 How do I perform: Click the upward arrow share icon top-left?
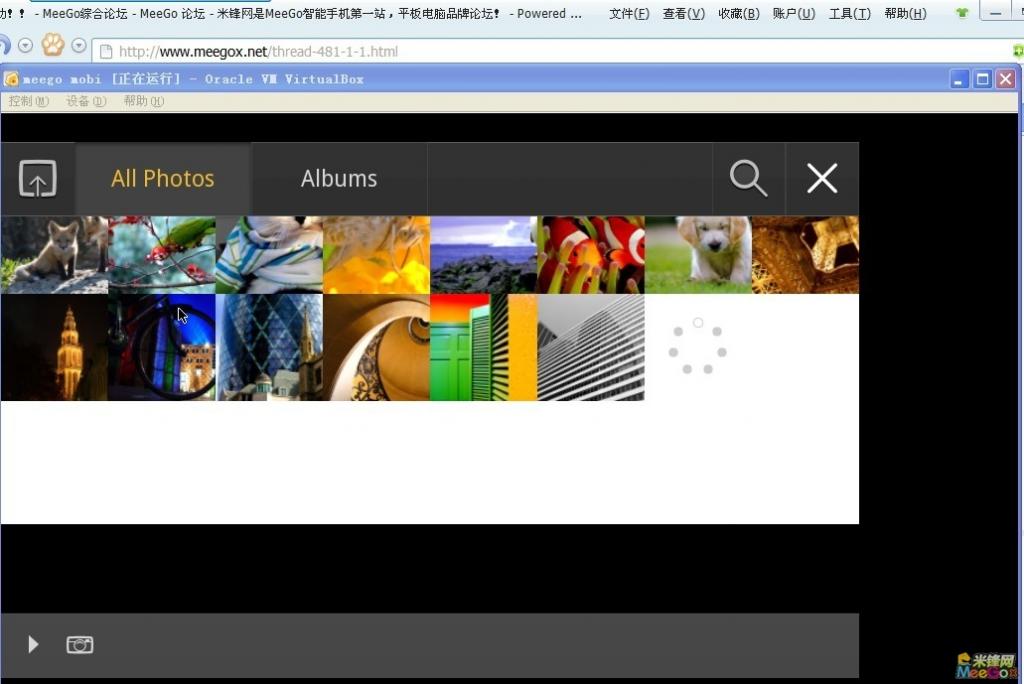[x=37, y=178]
